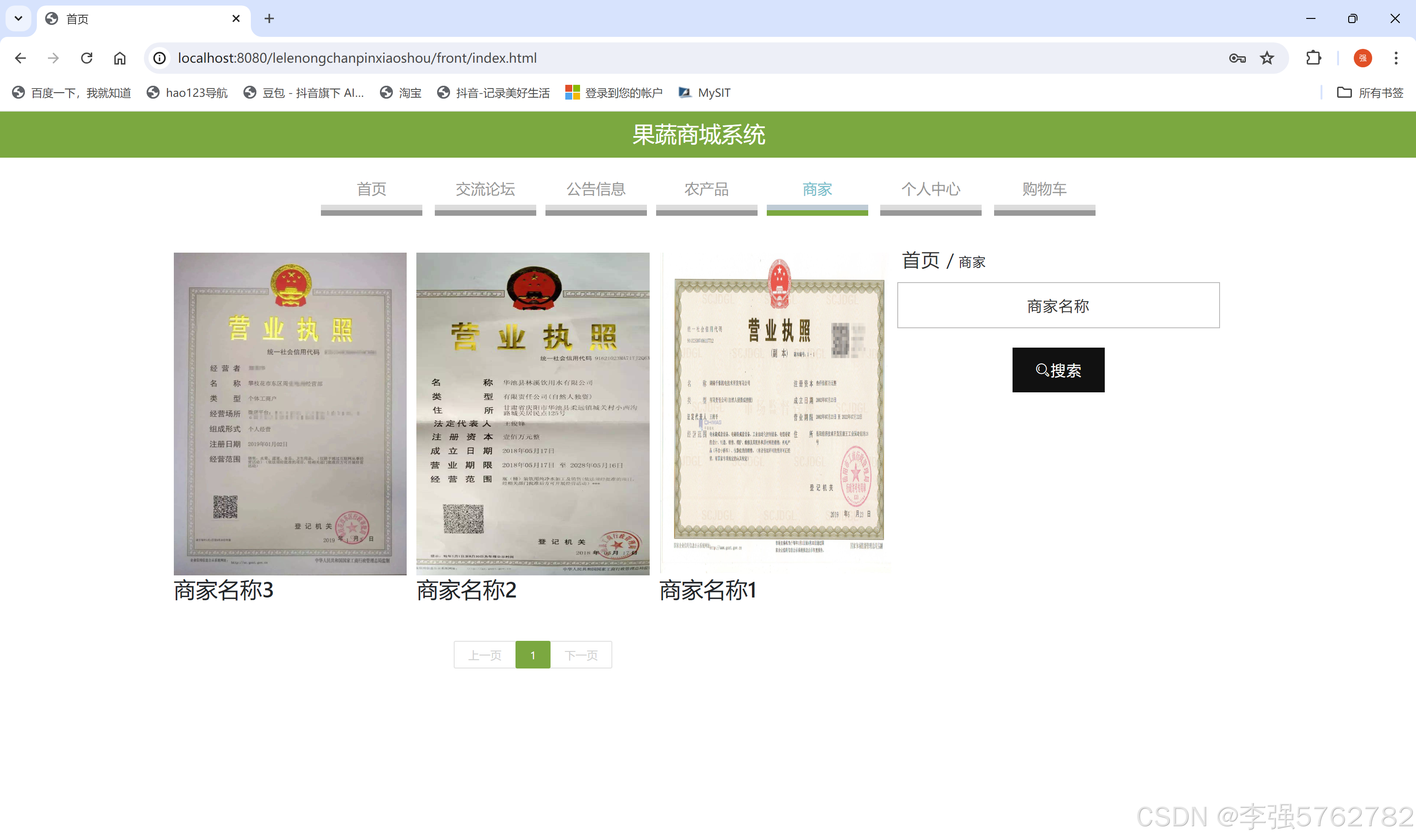1416x840 pixels.
Task: Navigate back with the arrow icon
Action: [20, 58]
